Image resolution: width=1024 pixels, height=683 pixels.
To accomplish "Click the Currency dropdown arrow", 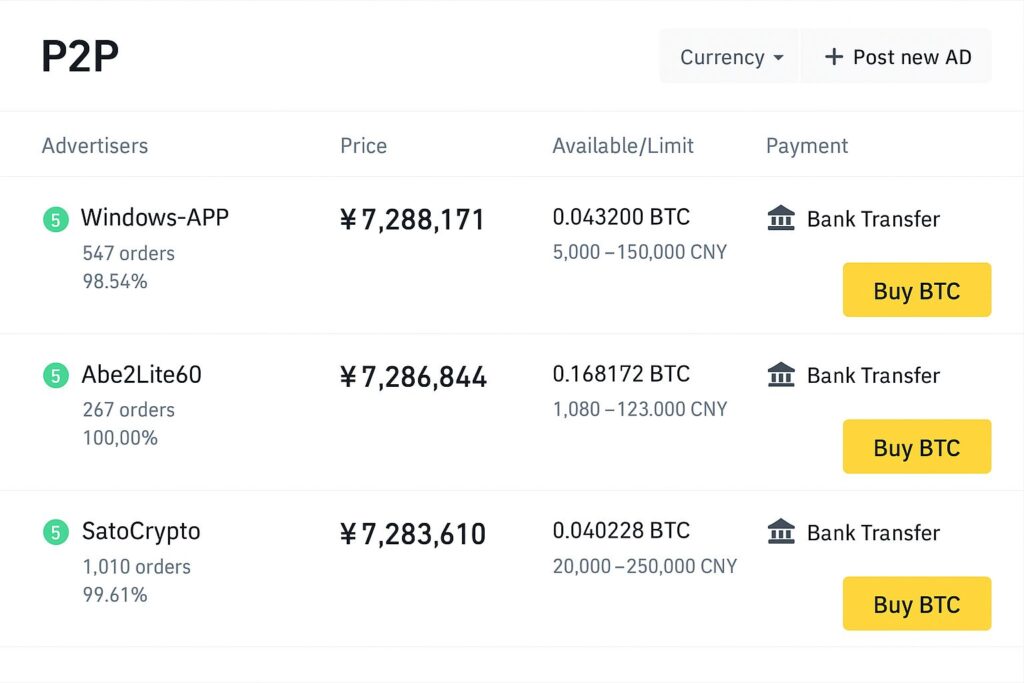I will pos(778,57).
